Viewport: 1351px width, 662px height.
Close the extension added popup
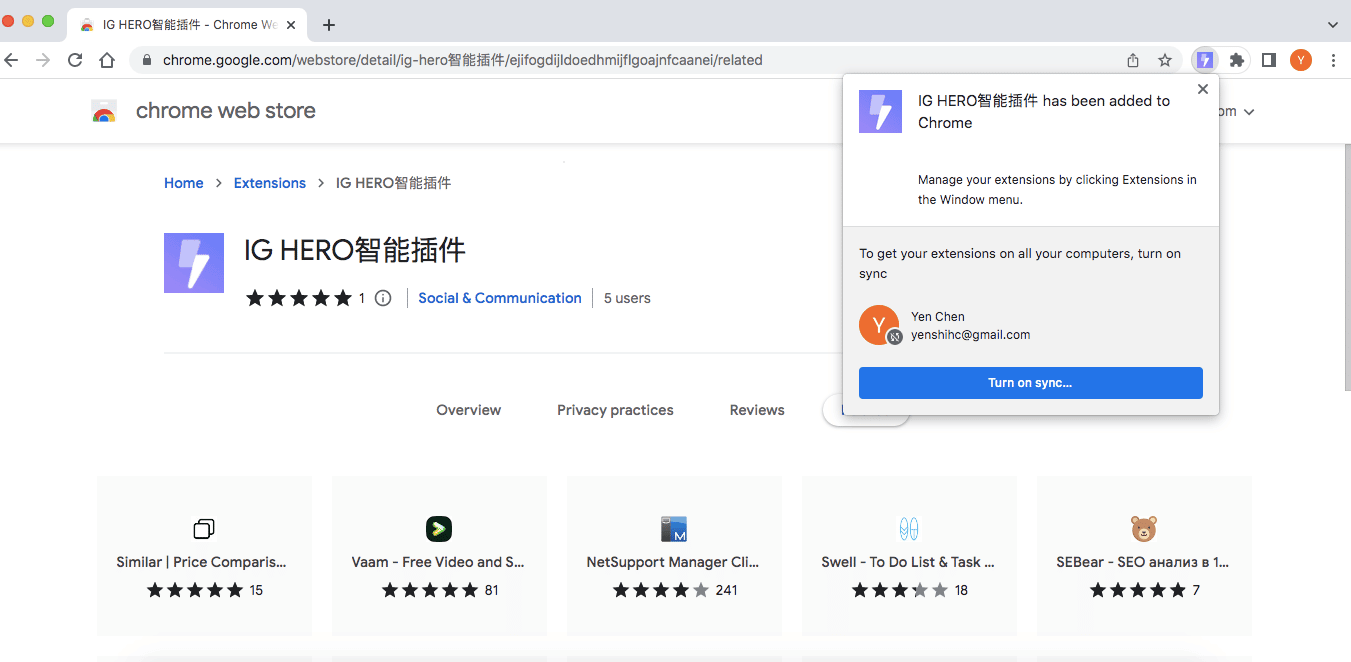click(1203, 89)
